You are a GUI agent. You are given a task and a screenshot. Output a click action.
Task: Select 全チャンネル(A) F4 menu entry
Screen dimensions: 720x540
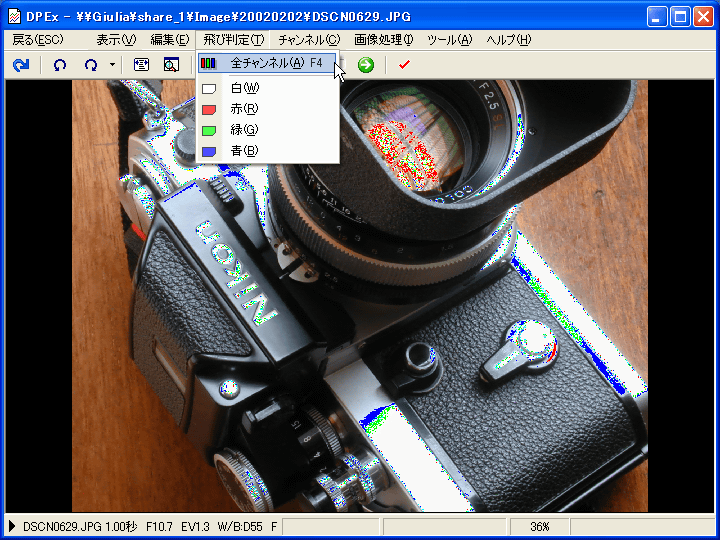[x=267, y=63]
